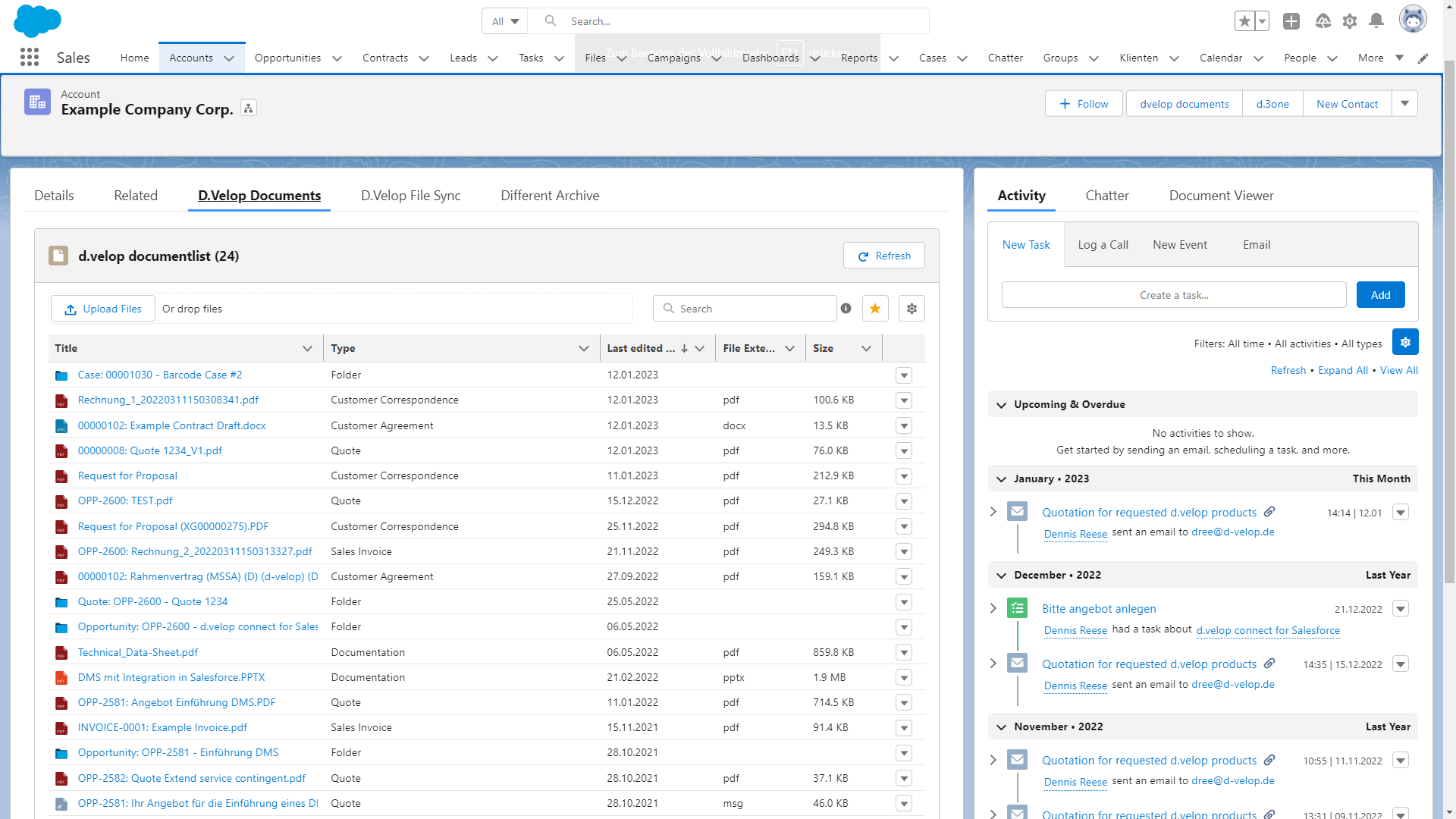Open favorites list dropdown arrow

[x=1262, y=21]
